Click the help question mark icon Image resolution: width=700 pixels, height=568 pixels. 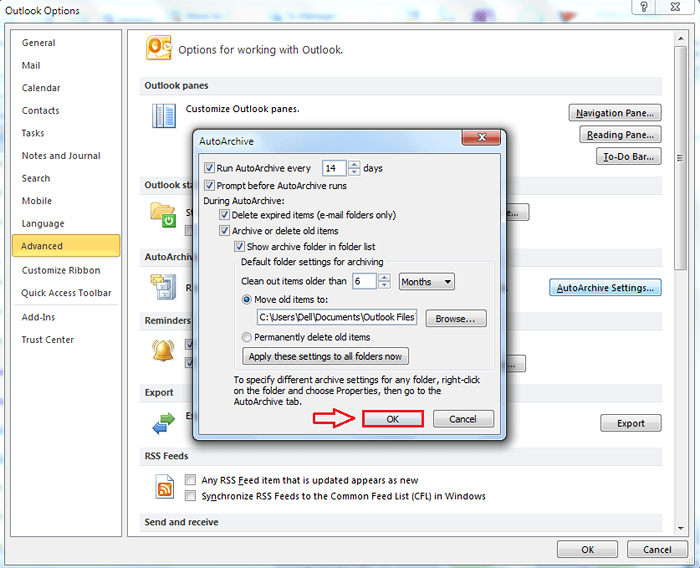[x=644, y=7]
